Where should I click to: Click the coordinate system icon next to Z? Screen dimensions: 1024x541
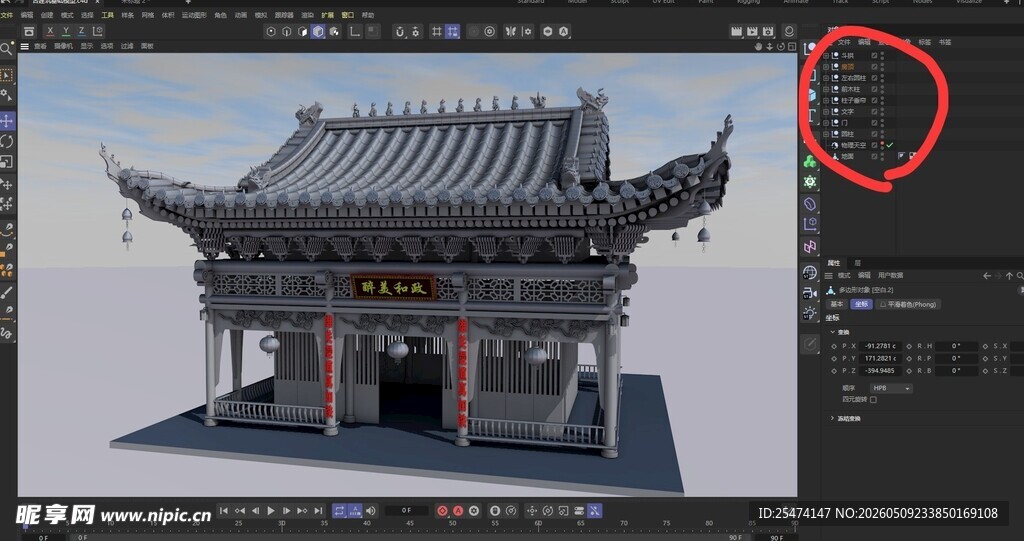tap(98, 31)
